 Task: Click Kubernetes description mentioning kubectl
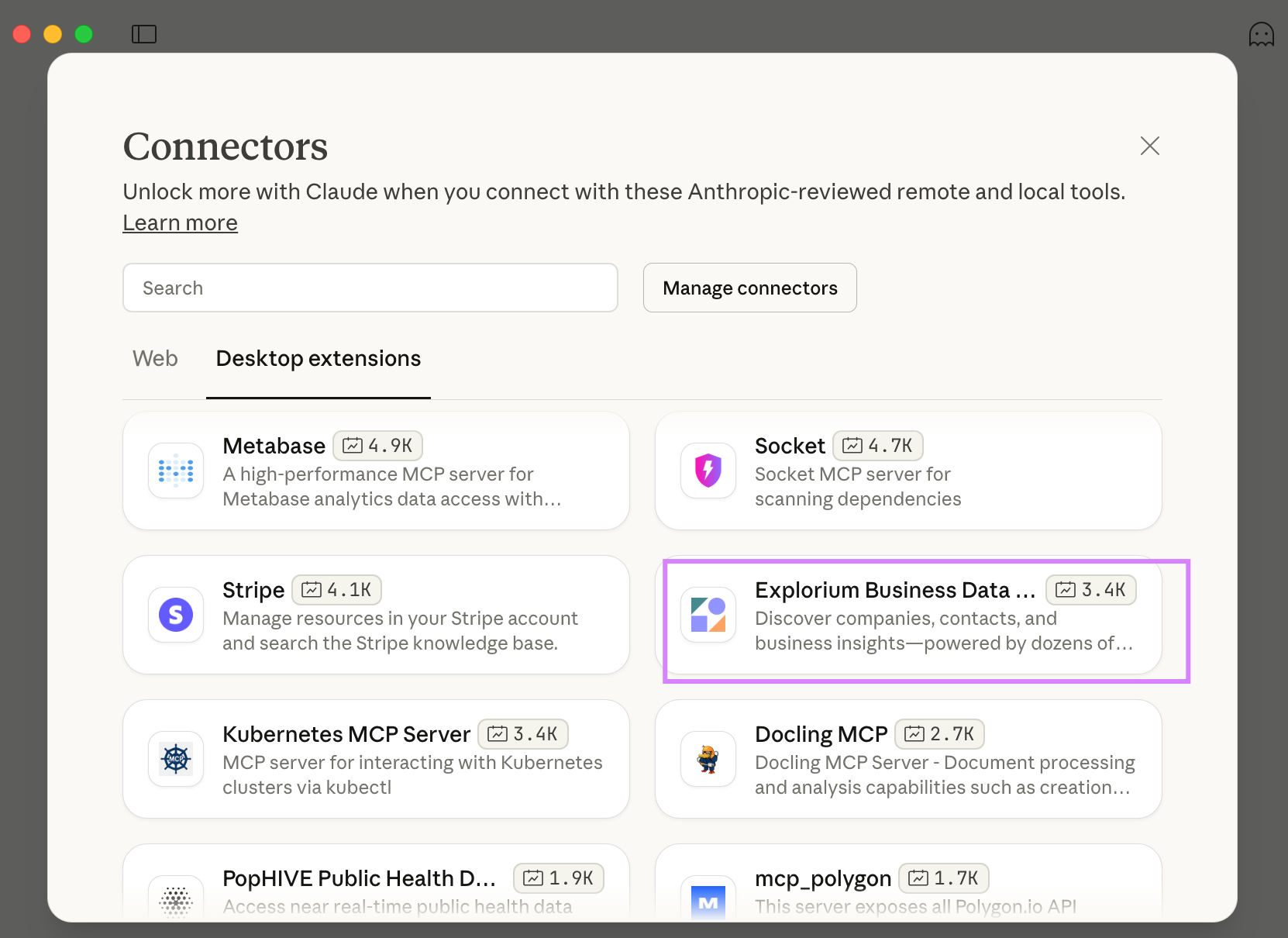point(412,774)
